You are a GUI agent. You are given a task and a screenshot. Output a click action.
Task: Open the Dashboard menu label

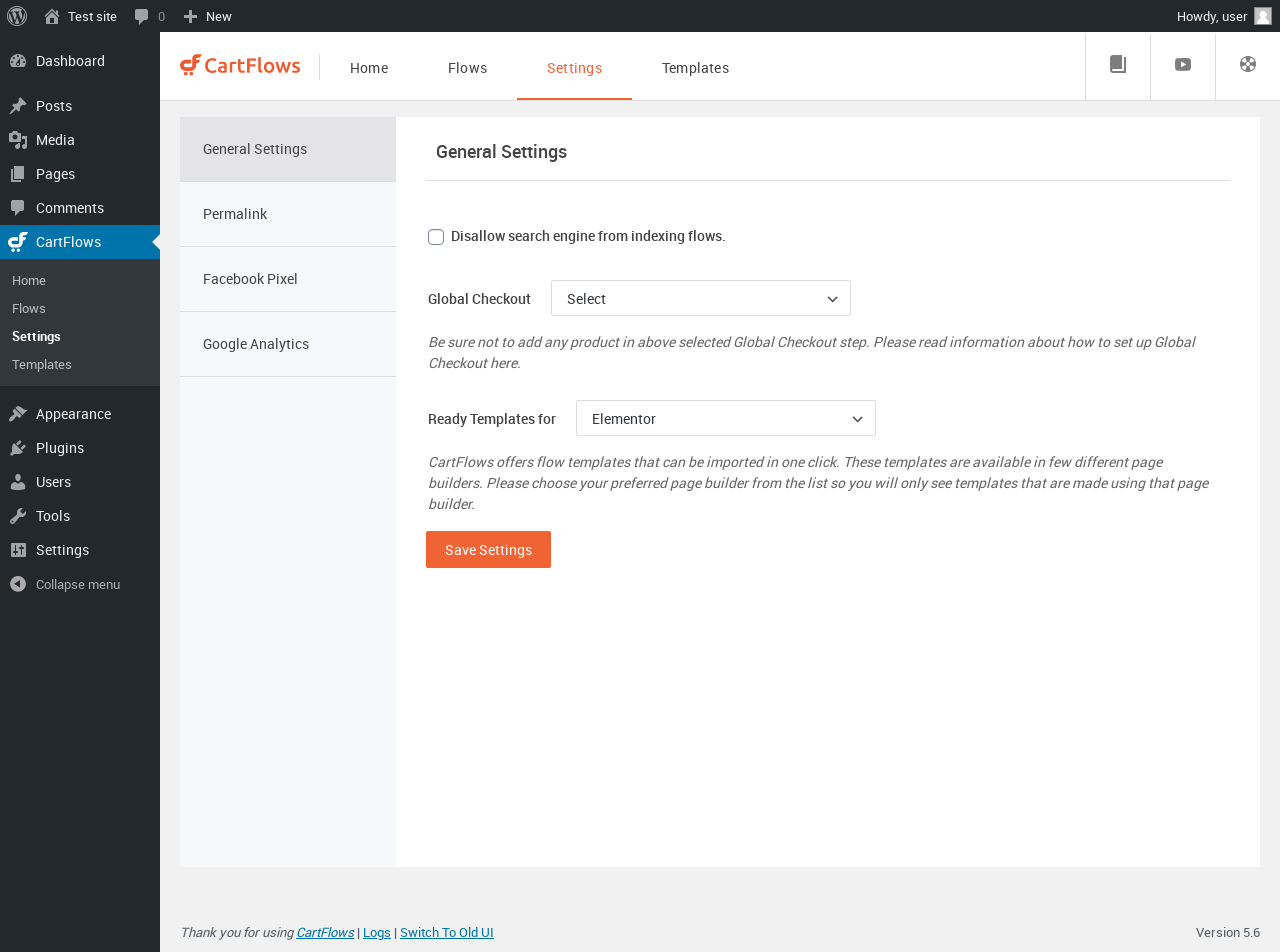point(70,61)
